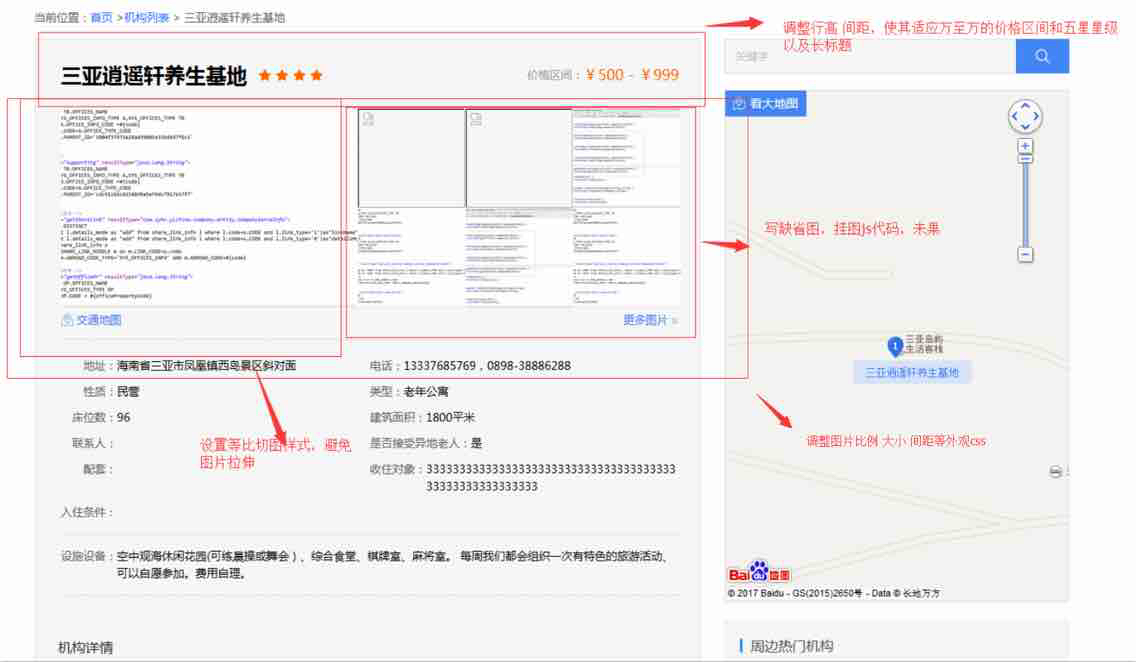Click the 三亚逍遥轩养生基地 map label

[911, 372]
